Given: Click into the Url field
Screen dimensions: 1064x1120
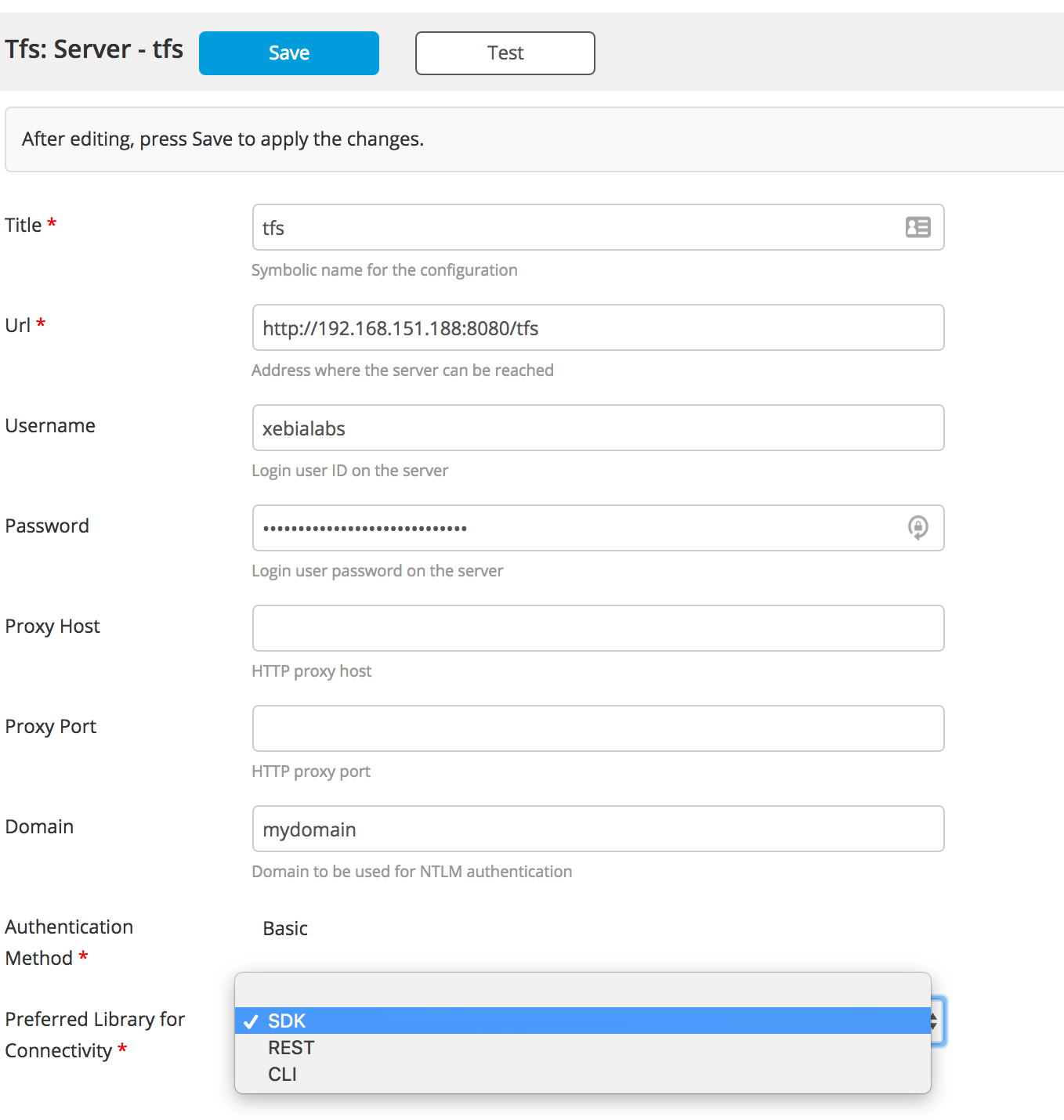Looking at the screenshot, I should coord(598,327).
